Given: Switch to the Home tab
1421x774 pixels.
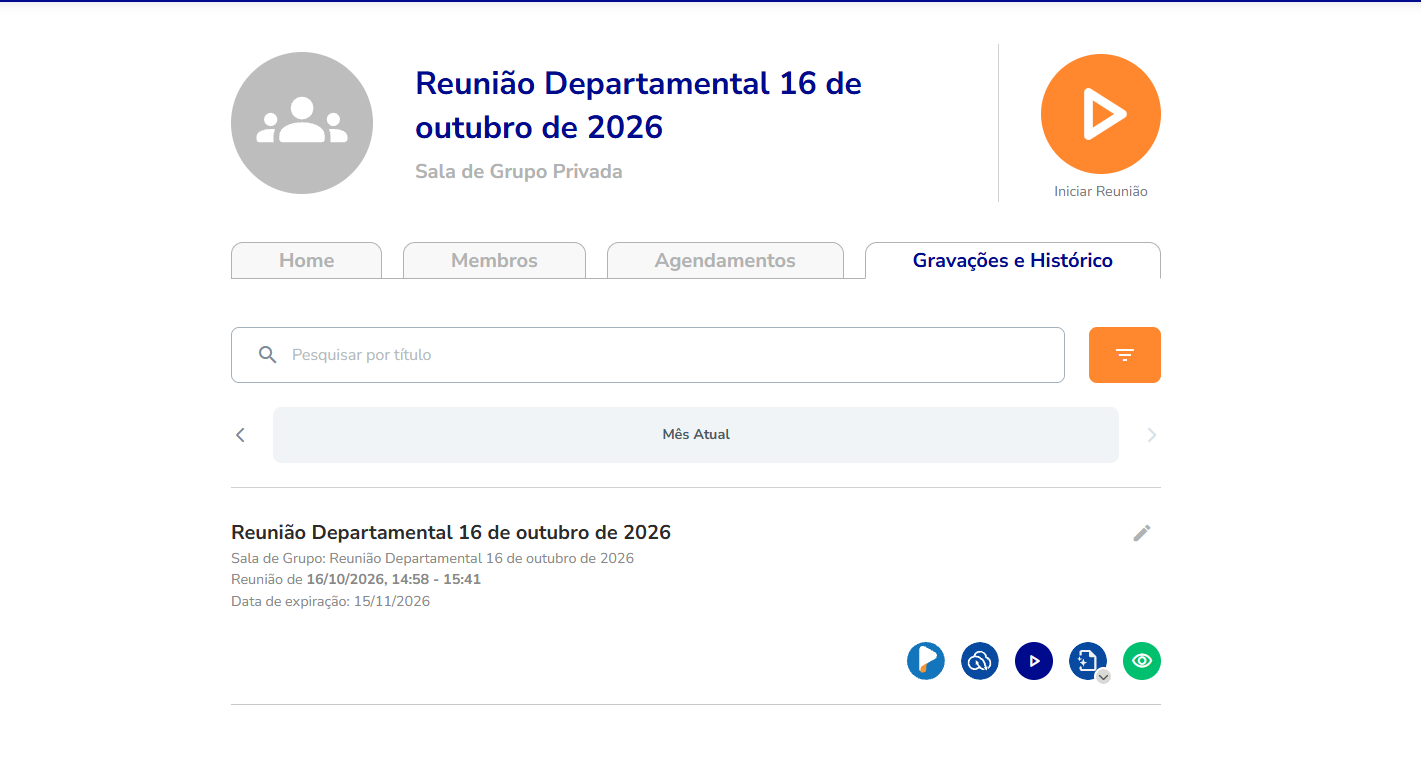Looking at the screenshot, I should pos(306,260).
